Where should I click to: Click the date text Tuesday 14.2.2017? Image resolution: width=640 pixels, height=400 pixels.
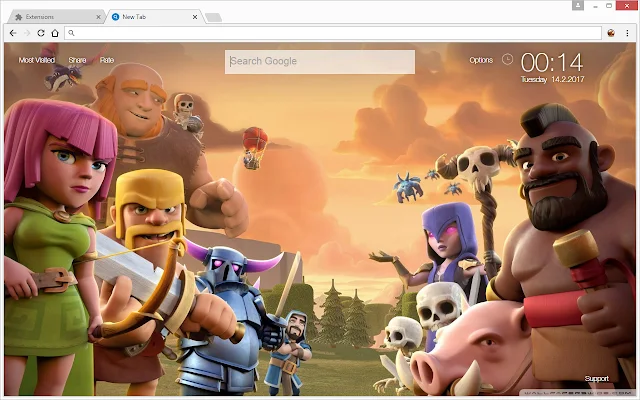click(x=552, y=79)
